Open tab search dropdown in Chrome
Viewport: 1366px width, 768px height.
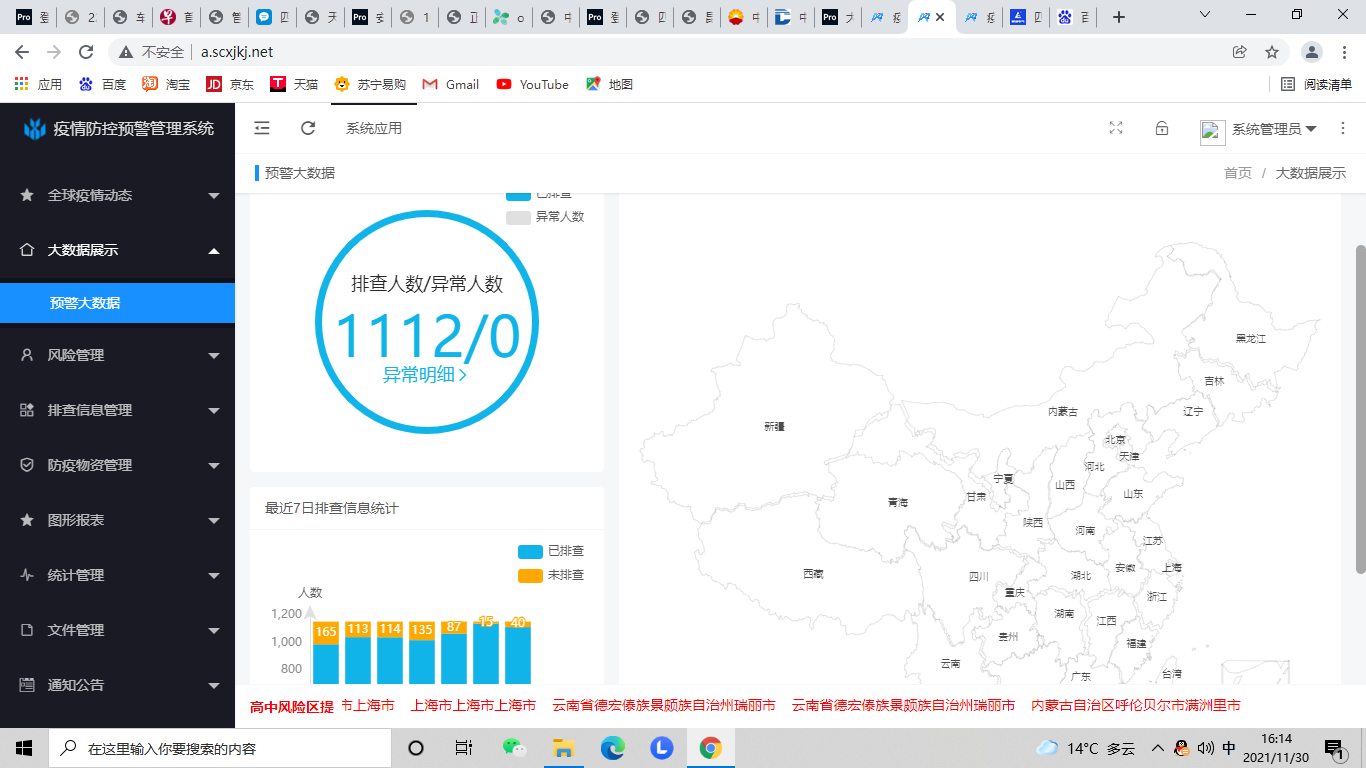pos(1204,16)
